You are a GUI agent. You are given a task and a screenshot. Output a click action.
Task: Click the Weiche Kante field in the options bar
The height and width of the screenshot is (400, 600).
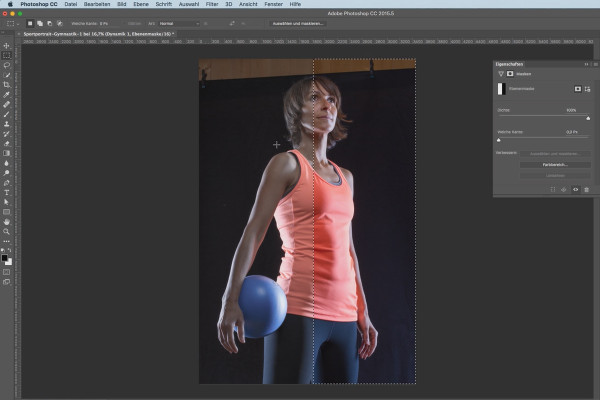109,23
